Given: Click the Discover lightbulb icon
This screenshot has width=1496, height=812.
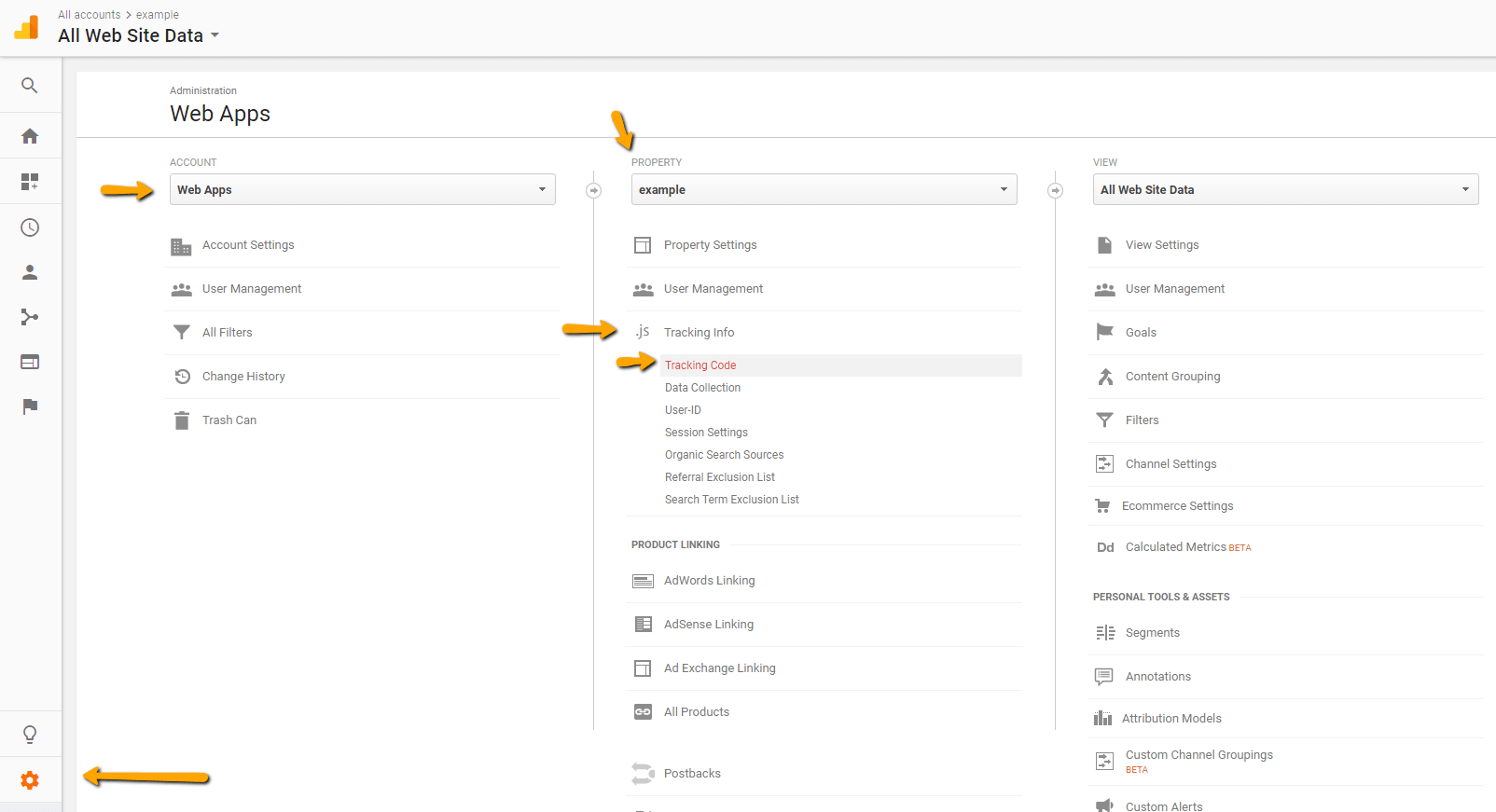Looking at the screenshot, I should pos(30,735).
